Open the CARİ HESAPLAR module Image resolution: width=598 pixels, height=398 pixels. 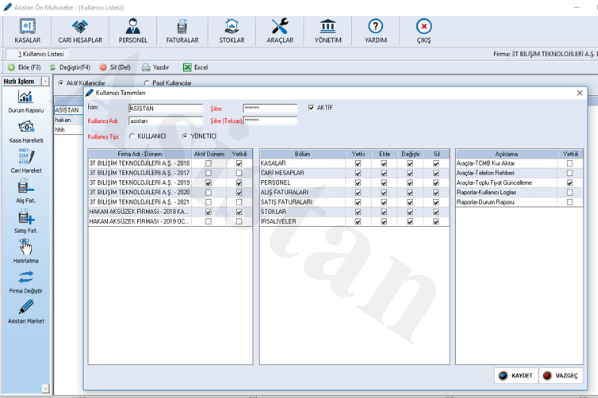tap(80, 31)
